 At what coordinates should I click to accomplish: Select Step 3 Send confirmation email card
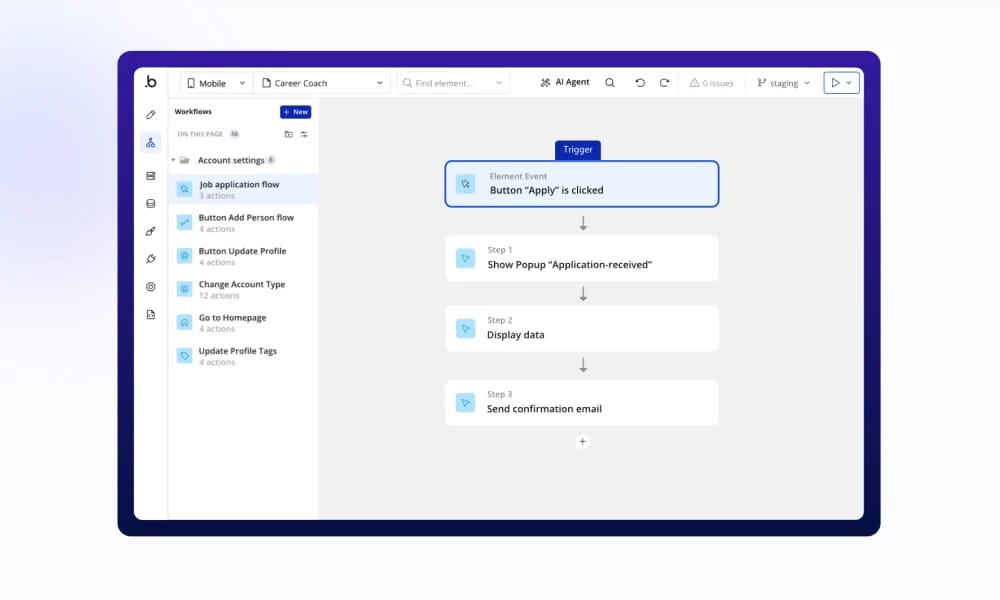582,402
